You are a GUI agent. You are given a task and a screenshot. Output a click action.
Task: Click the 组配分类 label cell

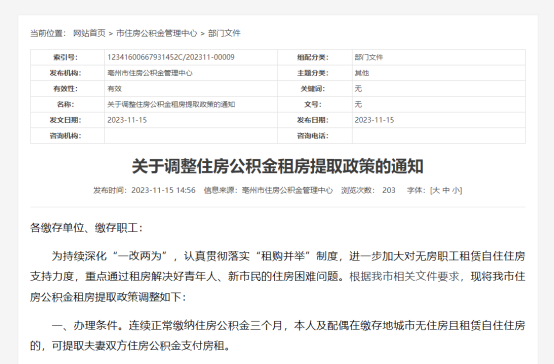pos(315,57)
